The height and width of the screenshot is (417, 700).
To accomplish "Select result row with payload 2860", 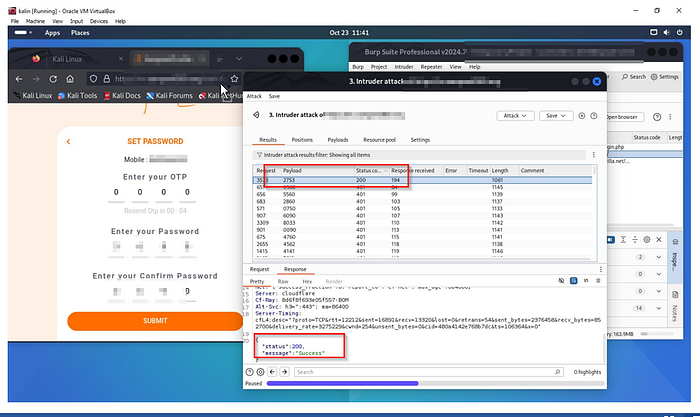I will coord(422,201).
